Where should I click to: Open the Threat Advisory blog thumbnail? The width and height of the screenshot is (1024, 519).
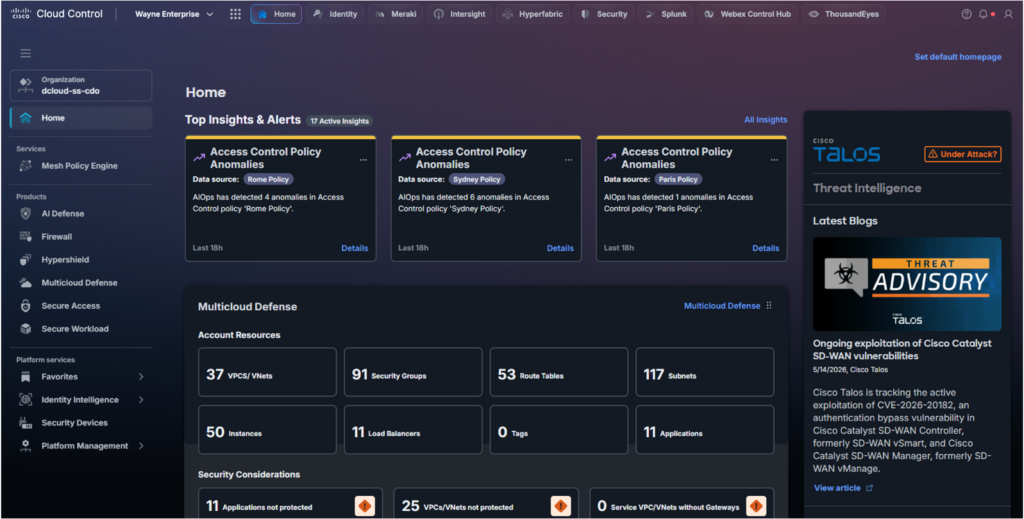tap(906, 284)
